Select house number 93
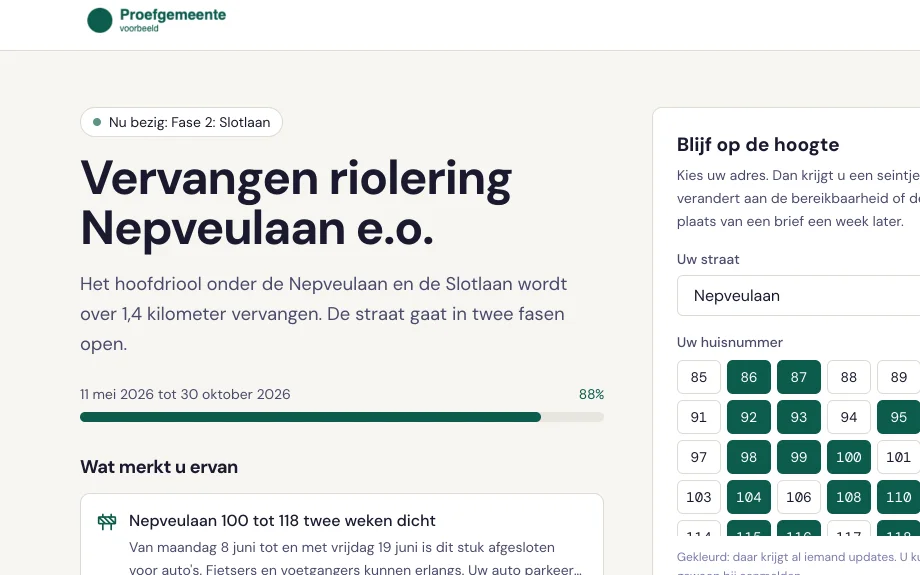The image size is (920, 575). point(799,417)
